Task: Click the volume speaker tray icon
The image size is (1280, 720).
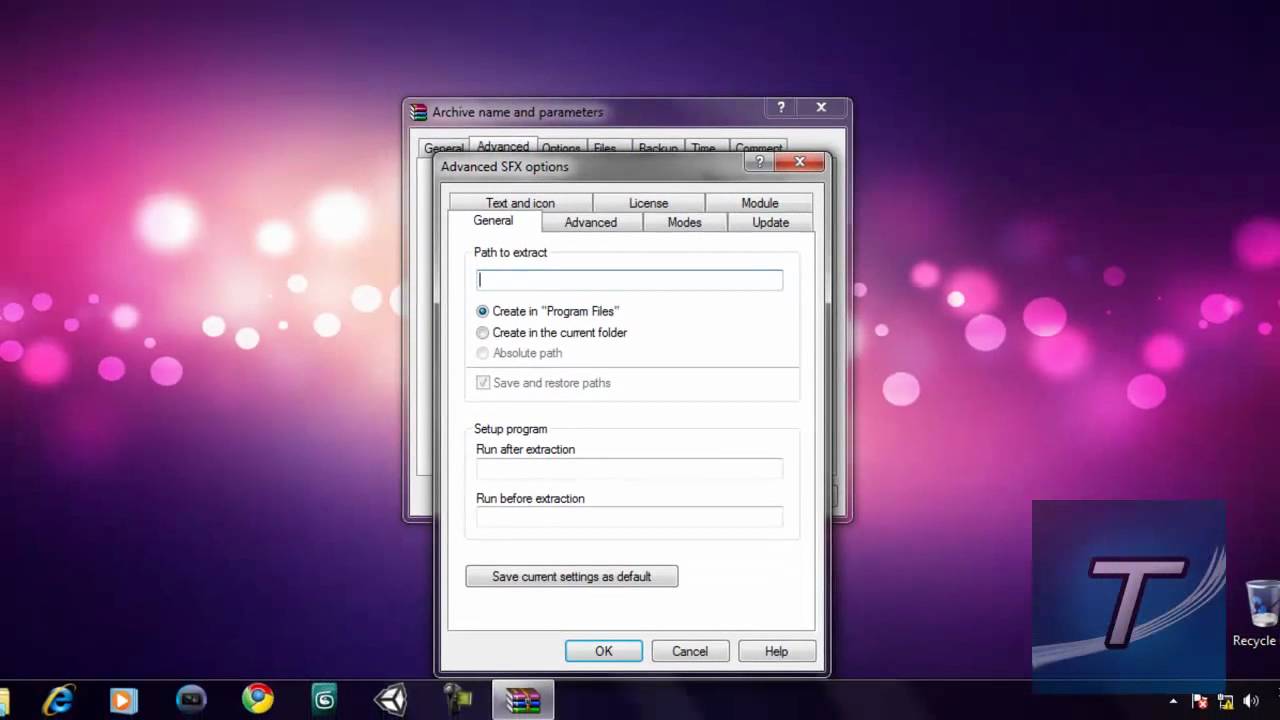Action: point(1250,701)
